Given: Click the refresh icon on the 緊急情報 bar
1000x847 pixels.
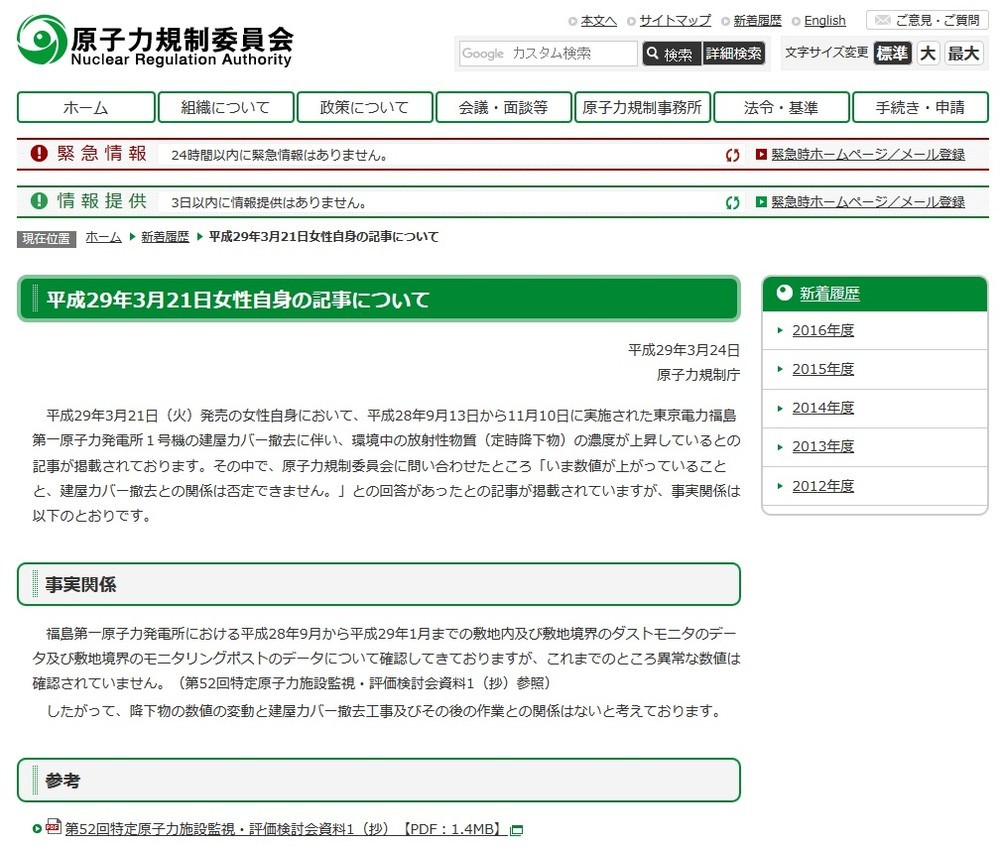Looking at the screenshot, I should pos(733,155).
